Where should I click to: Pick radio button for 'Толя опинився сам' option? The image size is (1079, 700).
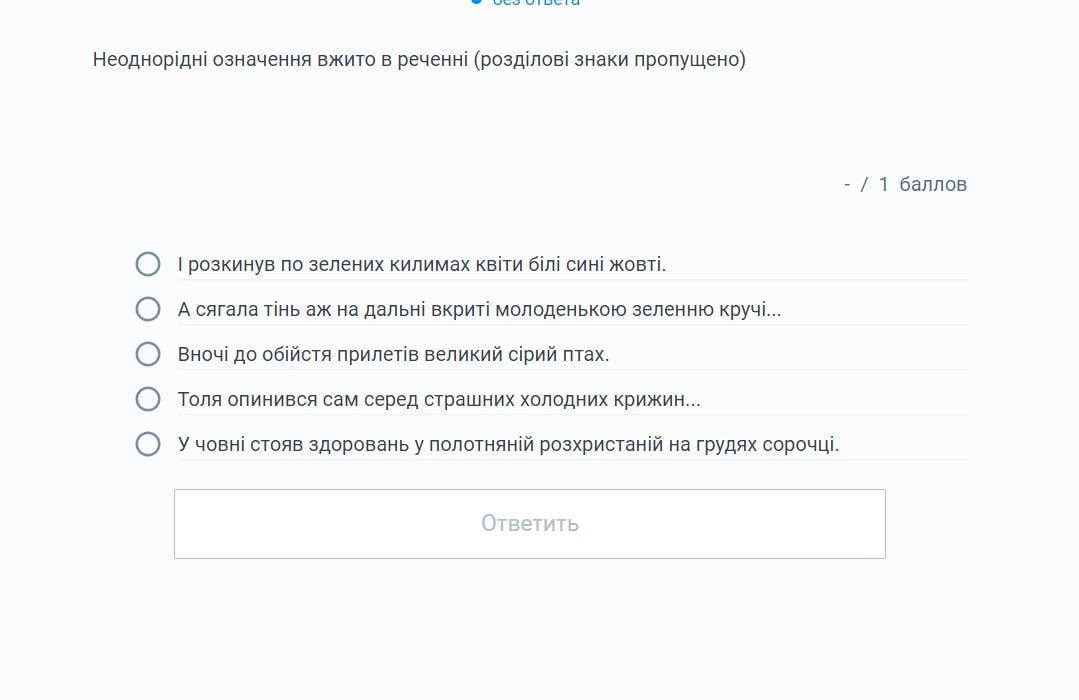tap(148, 399)
